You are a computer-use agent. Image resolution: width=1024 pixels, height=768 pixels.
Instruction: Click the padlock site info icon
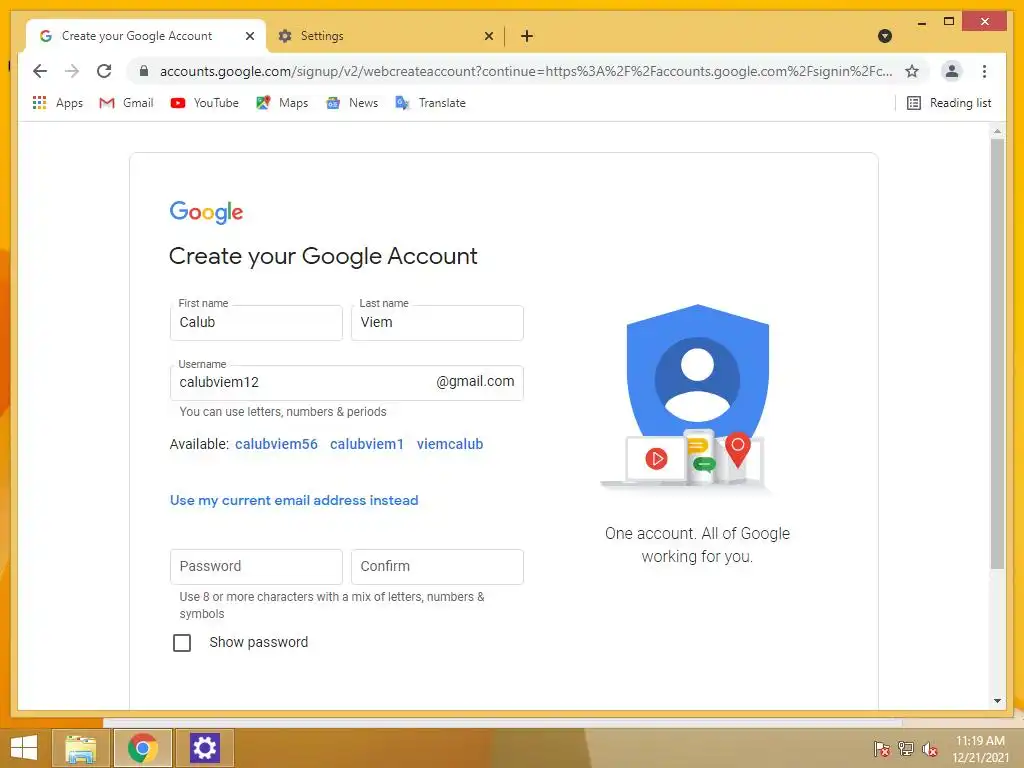pos(144,71)
